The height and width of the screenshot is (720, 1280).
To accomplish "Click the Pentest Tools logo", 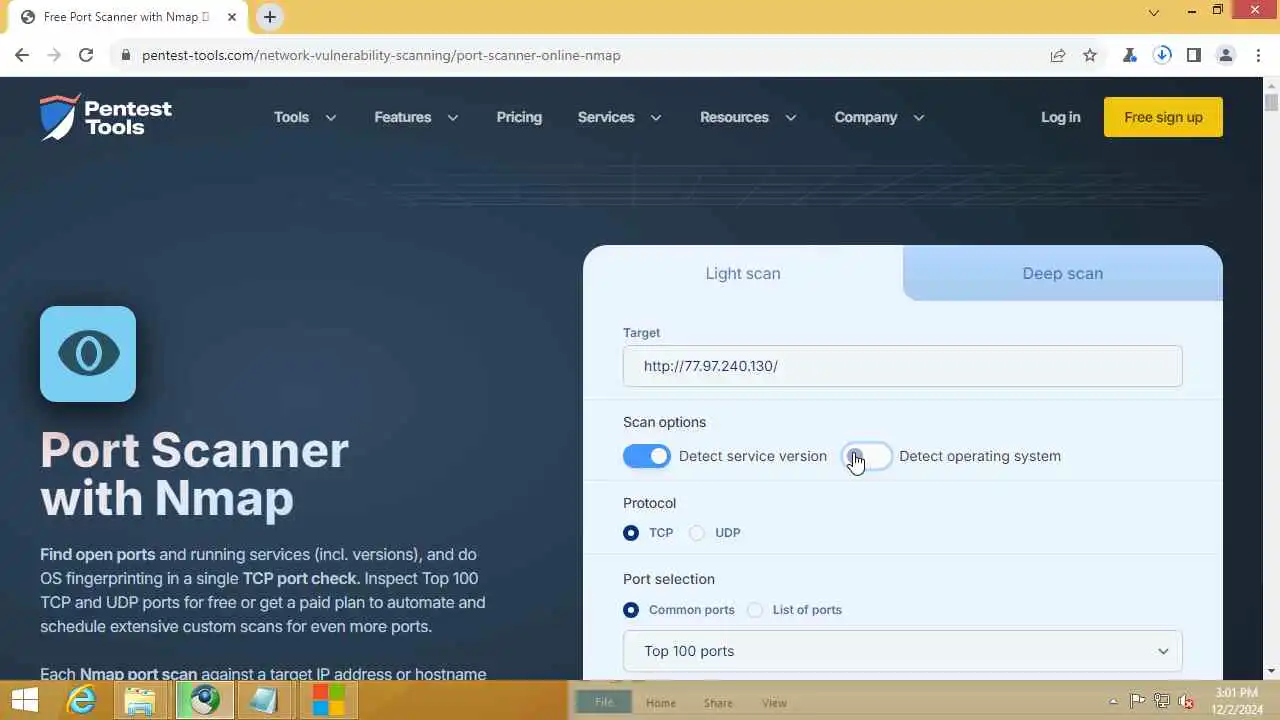I will tap(106, 117).
